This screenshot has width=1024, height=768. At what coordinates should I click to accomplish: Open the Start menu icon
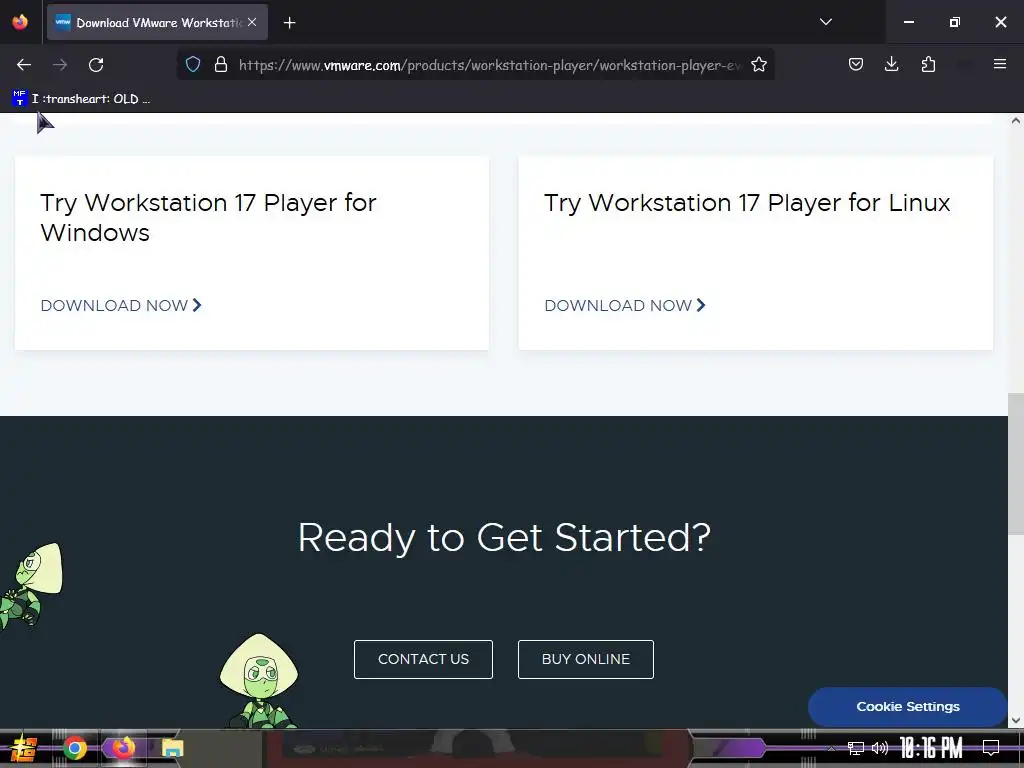pyautogui.click(x=24, y=748)
